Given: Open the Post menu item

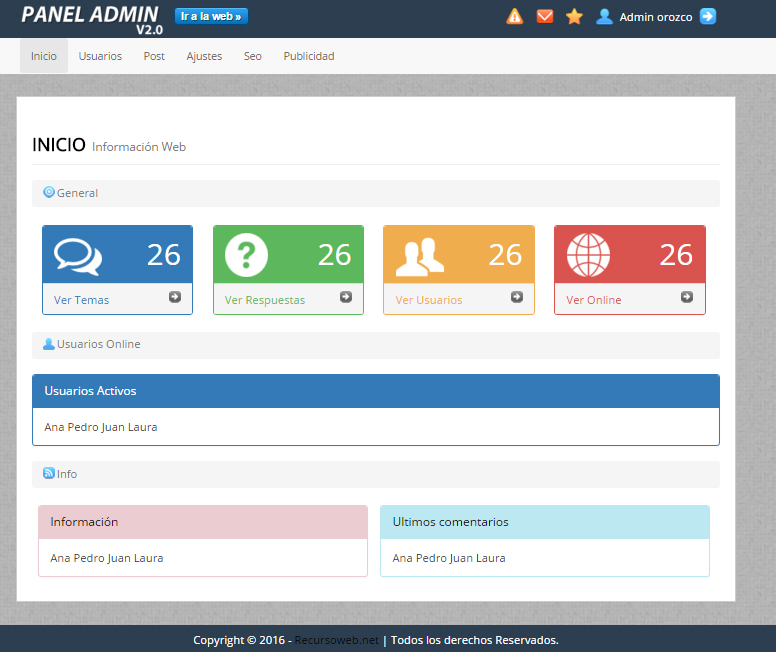Looking at the screenshot, I should 154,56.
